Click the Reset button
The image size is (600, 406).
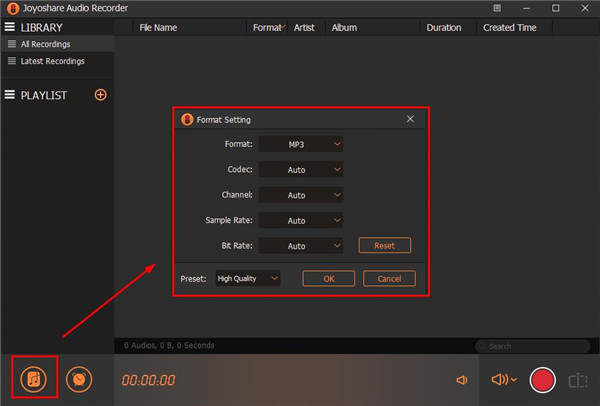385,245
